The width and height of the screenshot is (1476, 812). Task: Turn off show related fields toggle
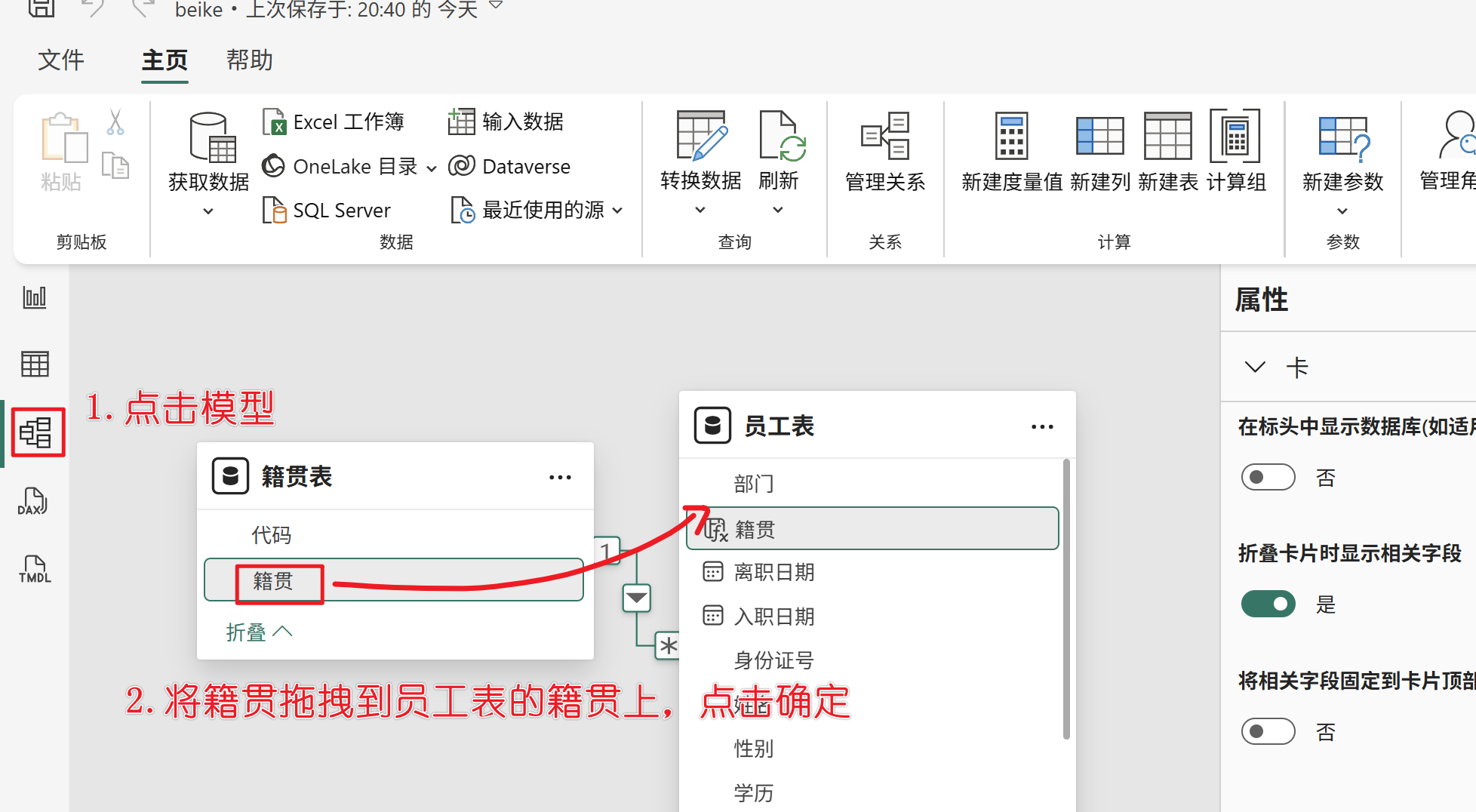1268,604
